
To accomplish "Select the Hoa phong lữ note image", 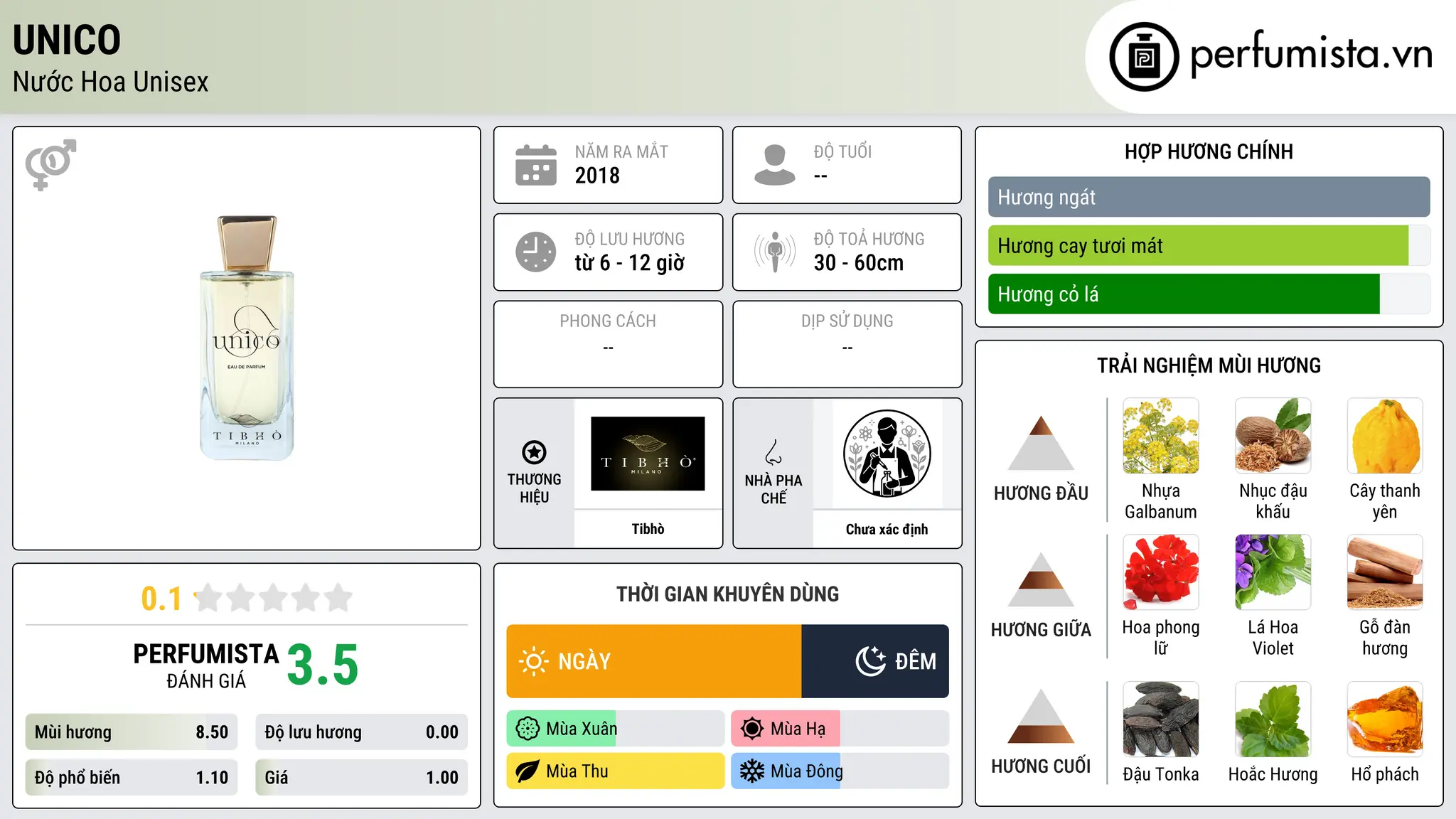I will (1161, 572).
